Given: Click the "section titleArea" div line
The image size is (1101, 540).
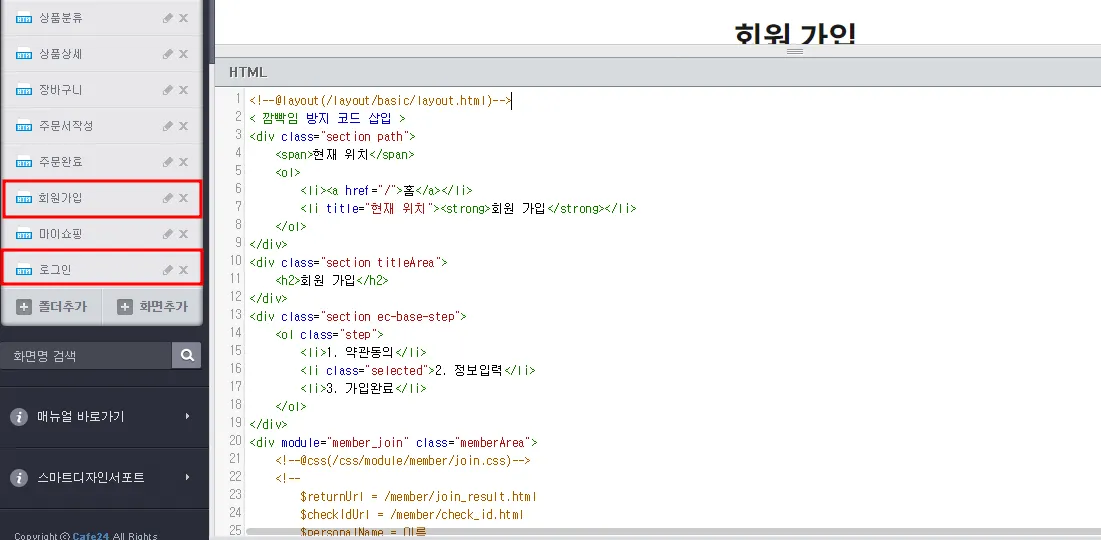Looking at the screenshot, I should 348,263.
